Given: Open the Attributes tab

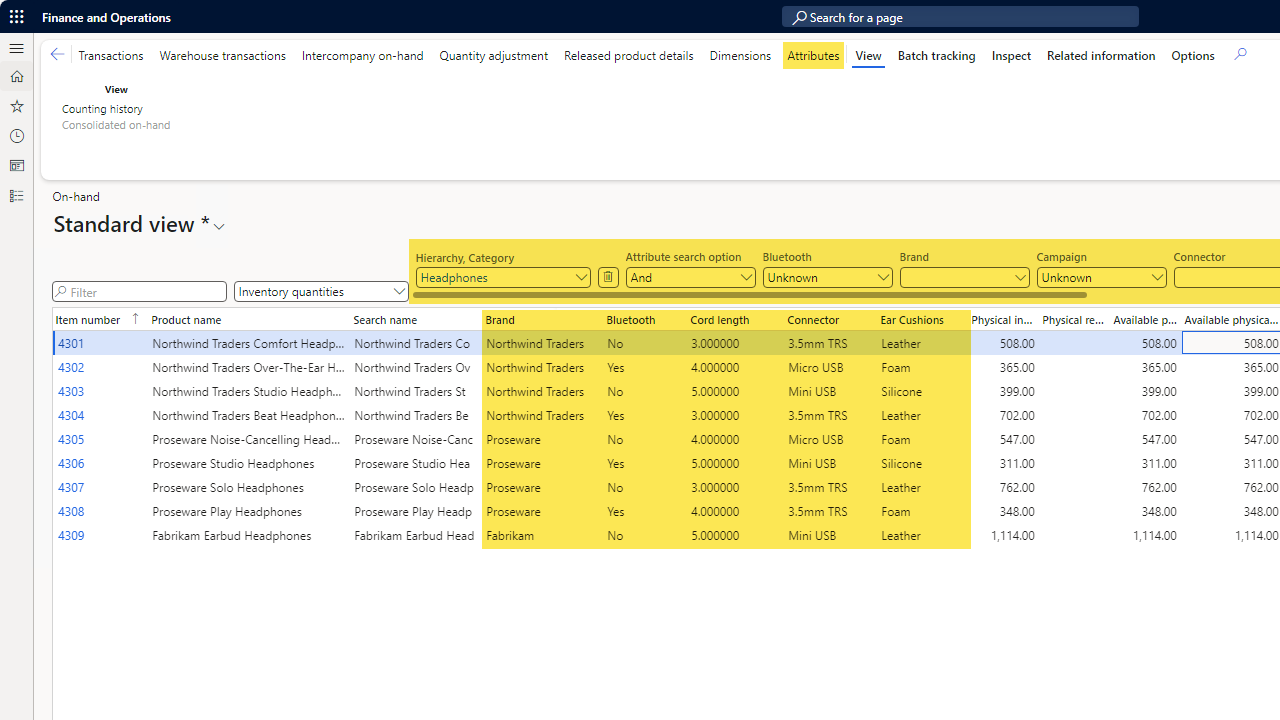Looking at the screenshot, I should click(x=813, y=56).
